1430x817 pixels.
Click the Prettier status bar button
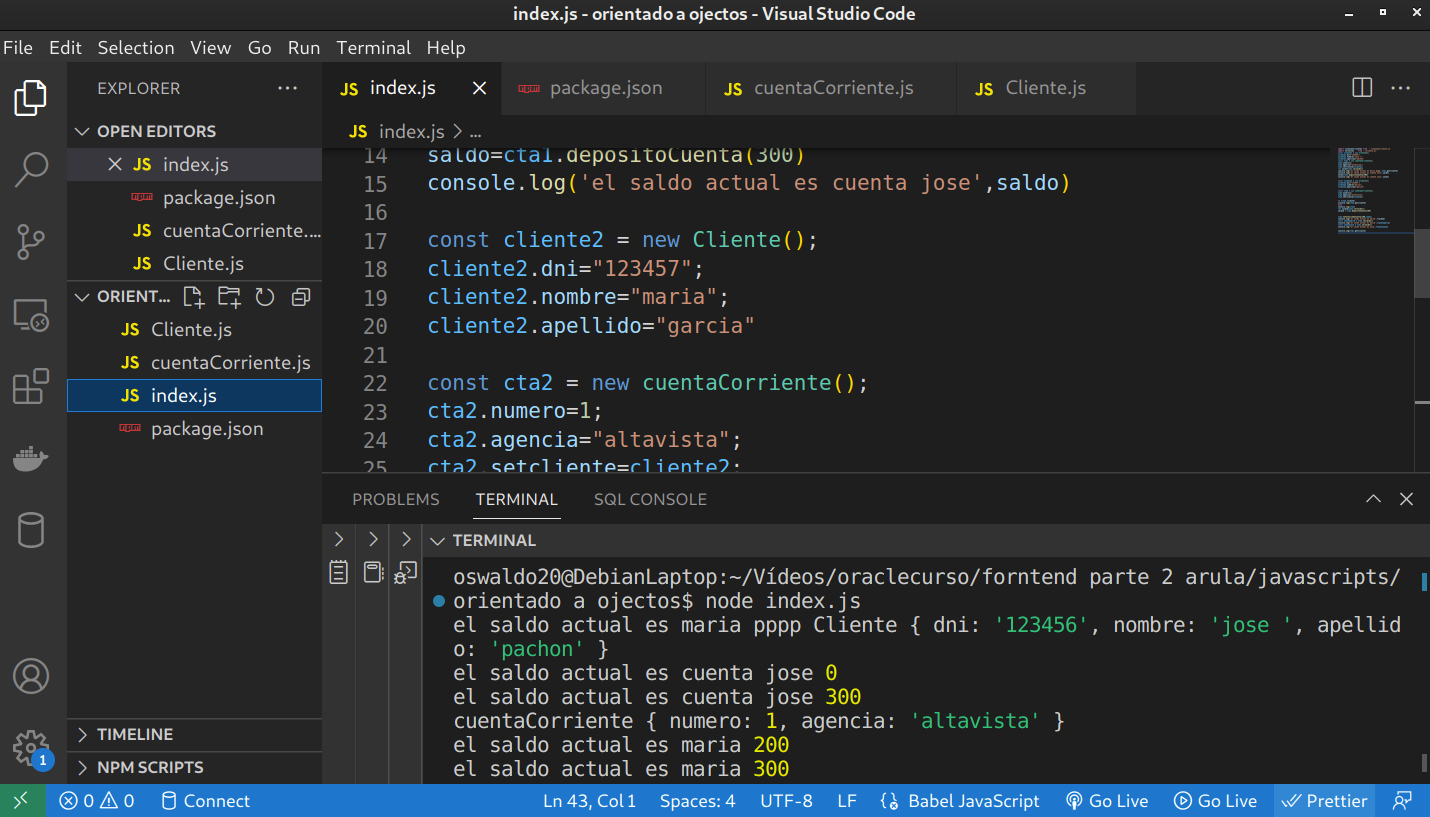[x=1324, y=801]
